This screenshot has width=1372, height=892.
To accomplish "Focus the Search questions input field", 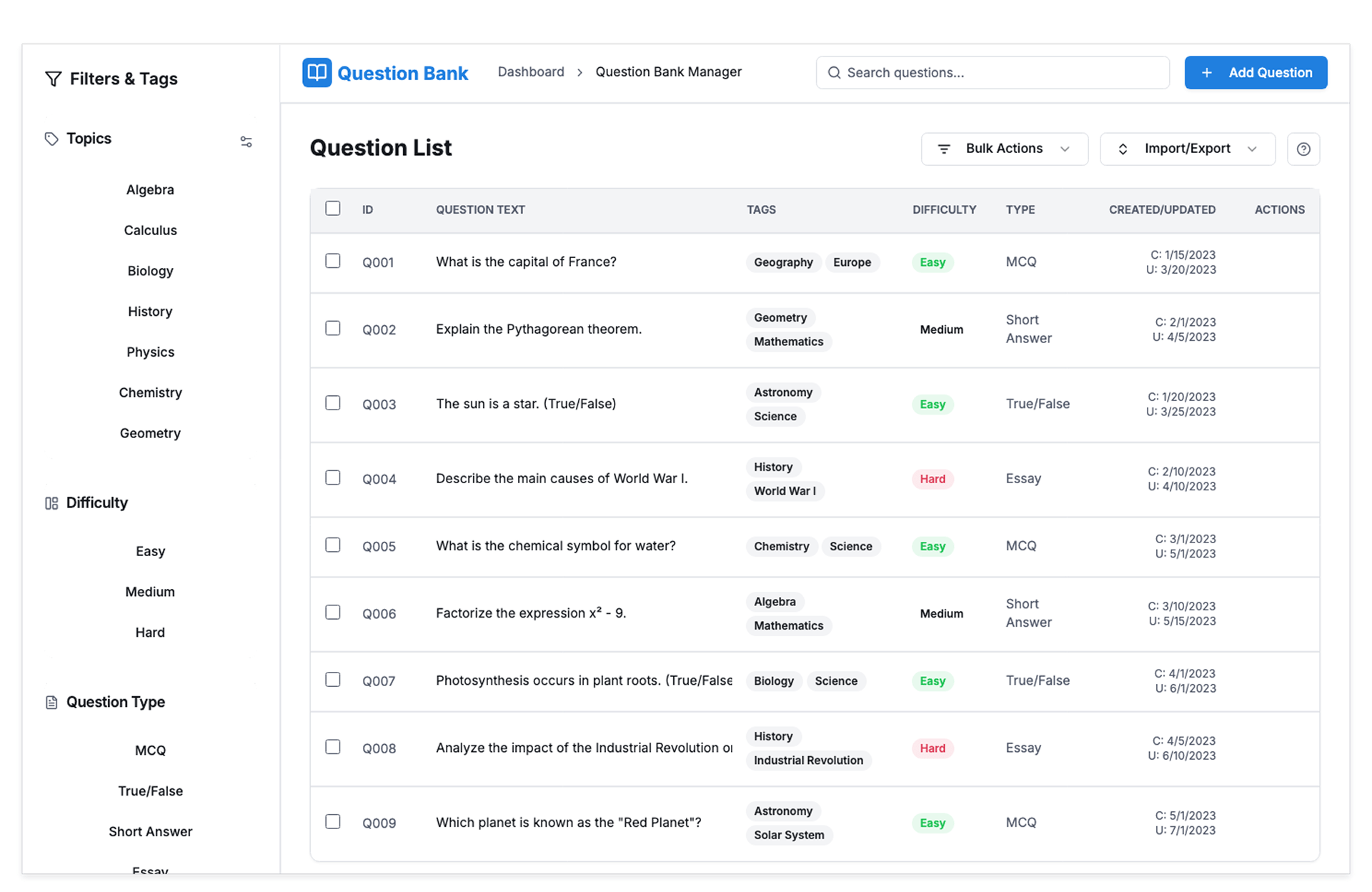I will pos(1000,73).
